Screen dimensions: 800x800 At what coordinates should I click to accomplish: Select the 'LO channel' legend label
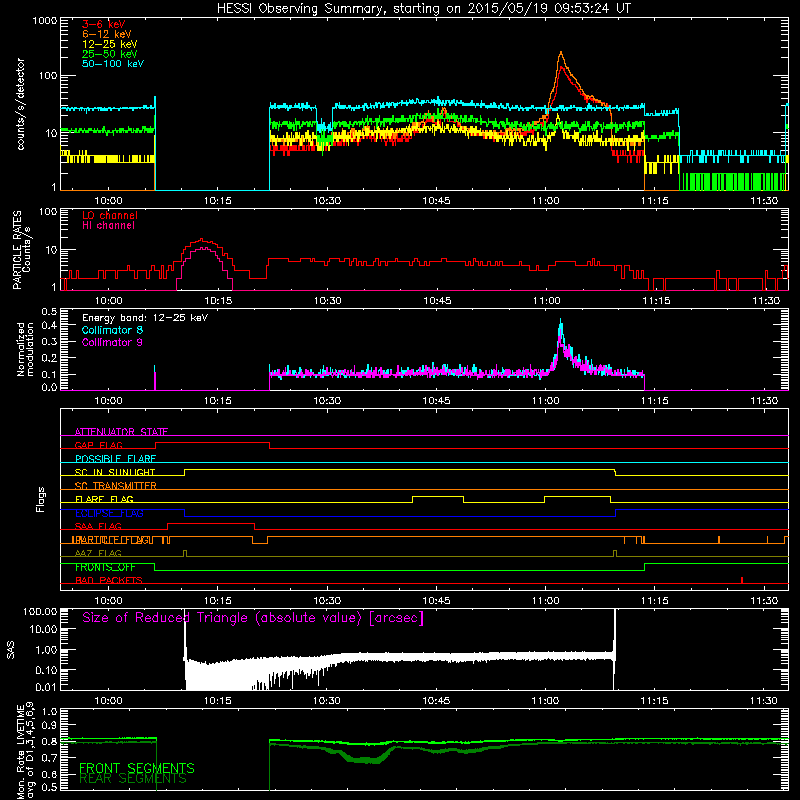tap(110, 215)
